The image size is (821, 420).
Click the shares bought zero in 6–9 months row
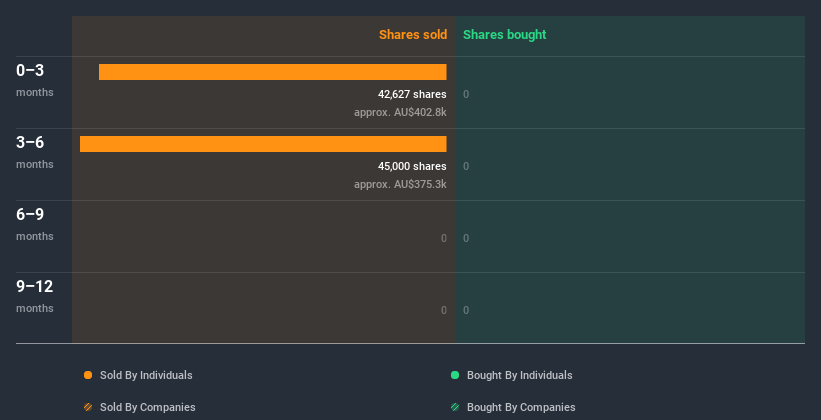point(466,238)
